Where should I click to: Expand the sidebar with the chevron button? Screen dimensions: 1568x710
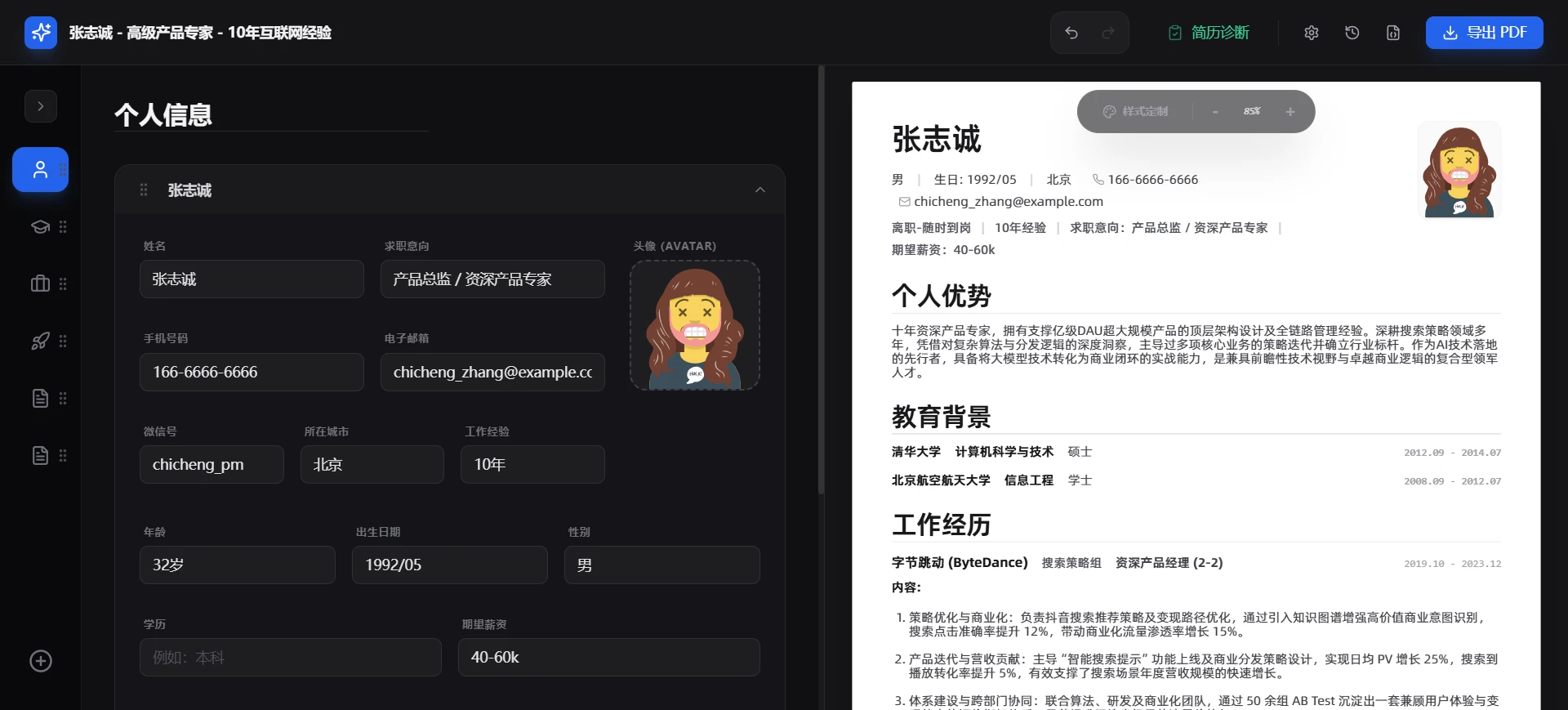pos(41,106)
